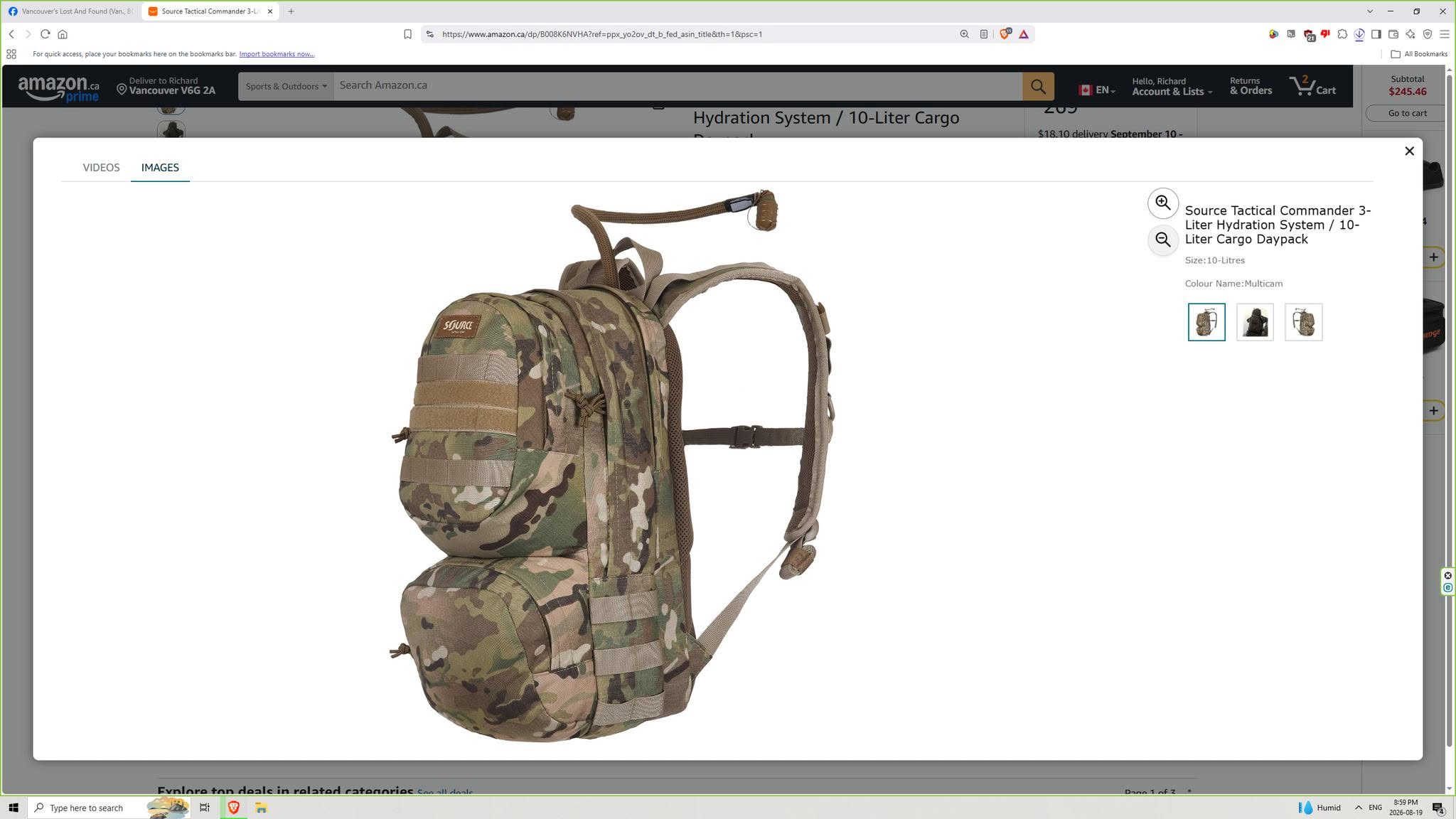Image resolution: width=1456 pixels, height=819 pixels.
Task: Open the browser hamburger menu
Action: [1445, 34]
